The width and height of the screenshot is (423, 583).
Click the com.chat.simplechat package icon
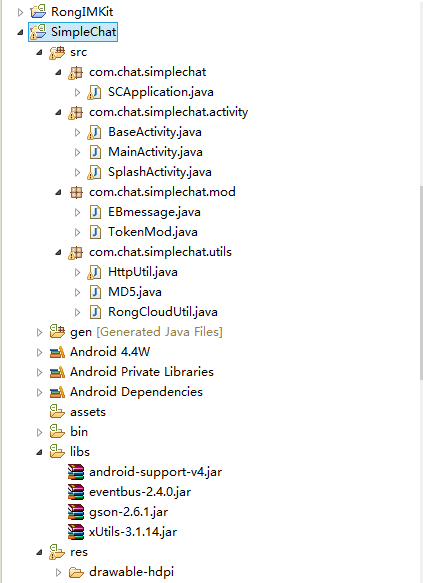(75, 72)
